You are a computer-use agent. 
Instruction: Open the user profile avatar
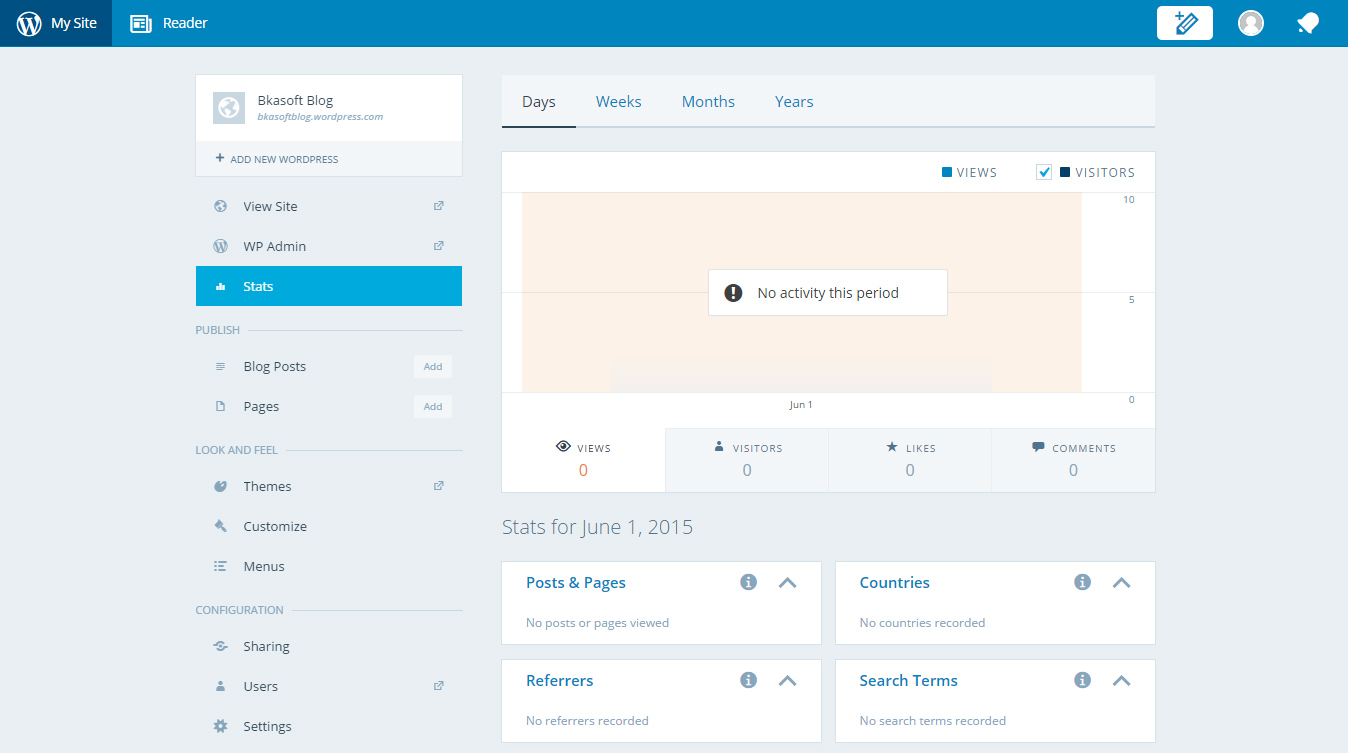pos(1251,23)
